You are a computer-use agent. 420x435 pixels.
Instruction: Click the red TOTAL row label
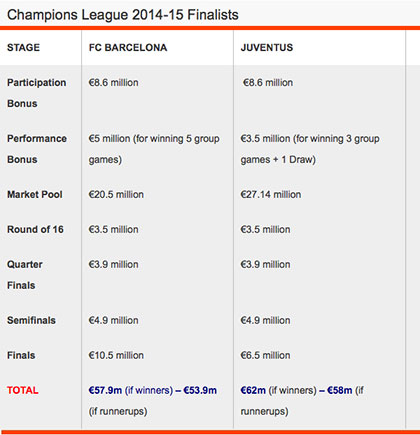point(23,390)
